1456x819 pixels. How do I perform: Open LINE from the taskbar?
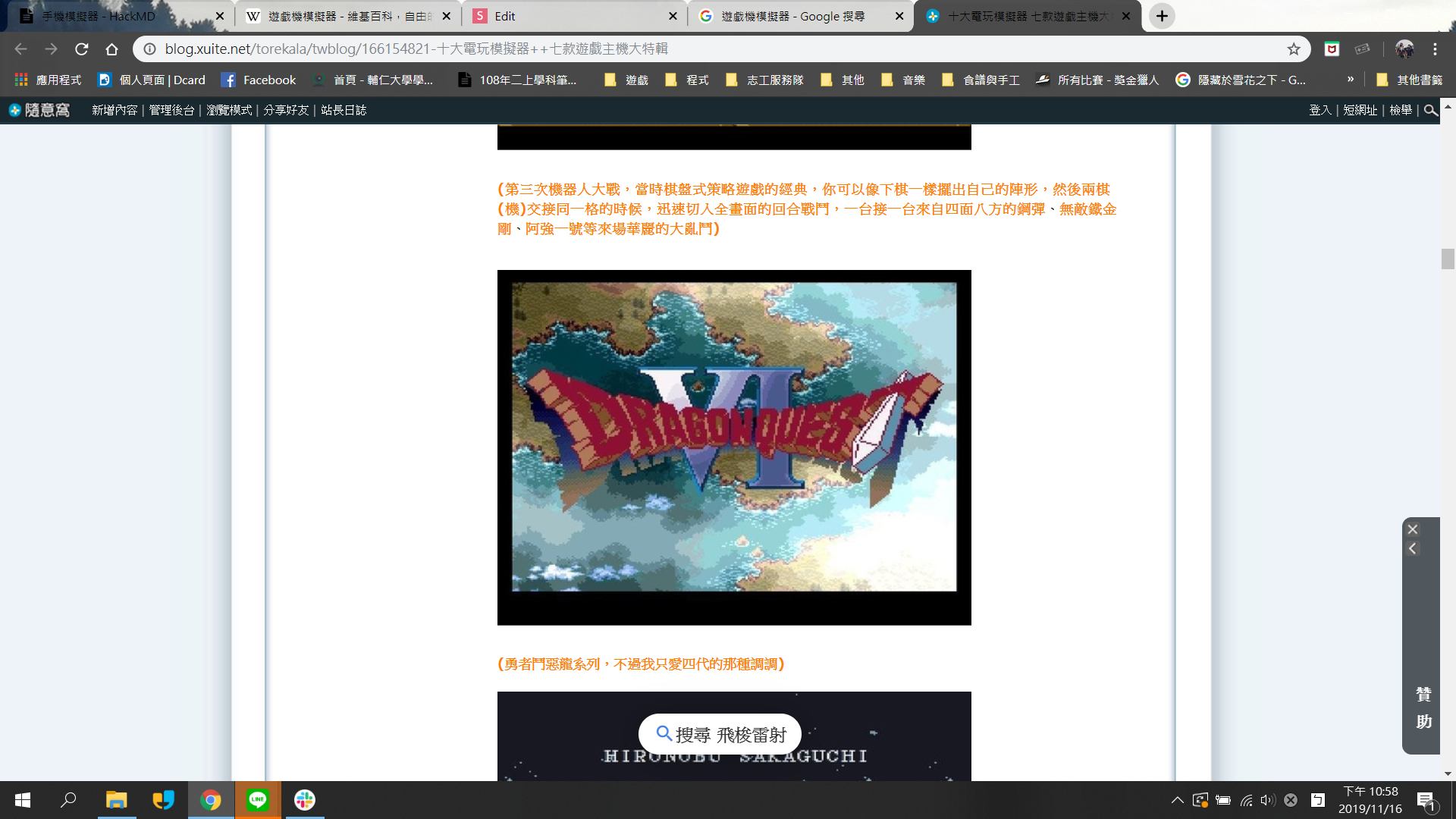[x=258, y=800]
